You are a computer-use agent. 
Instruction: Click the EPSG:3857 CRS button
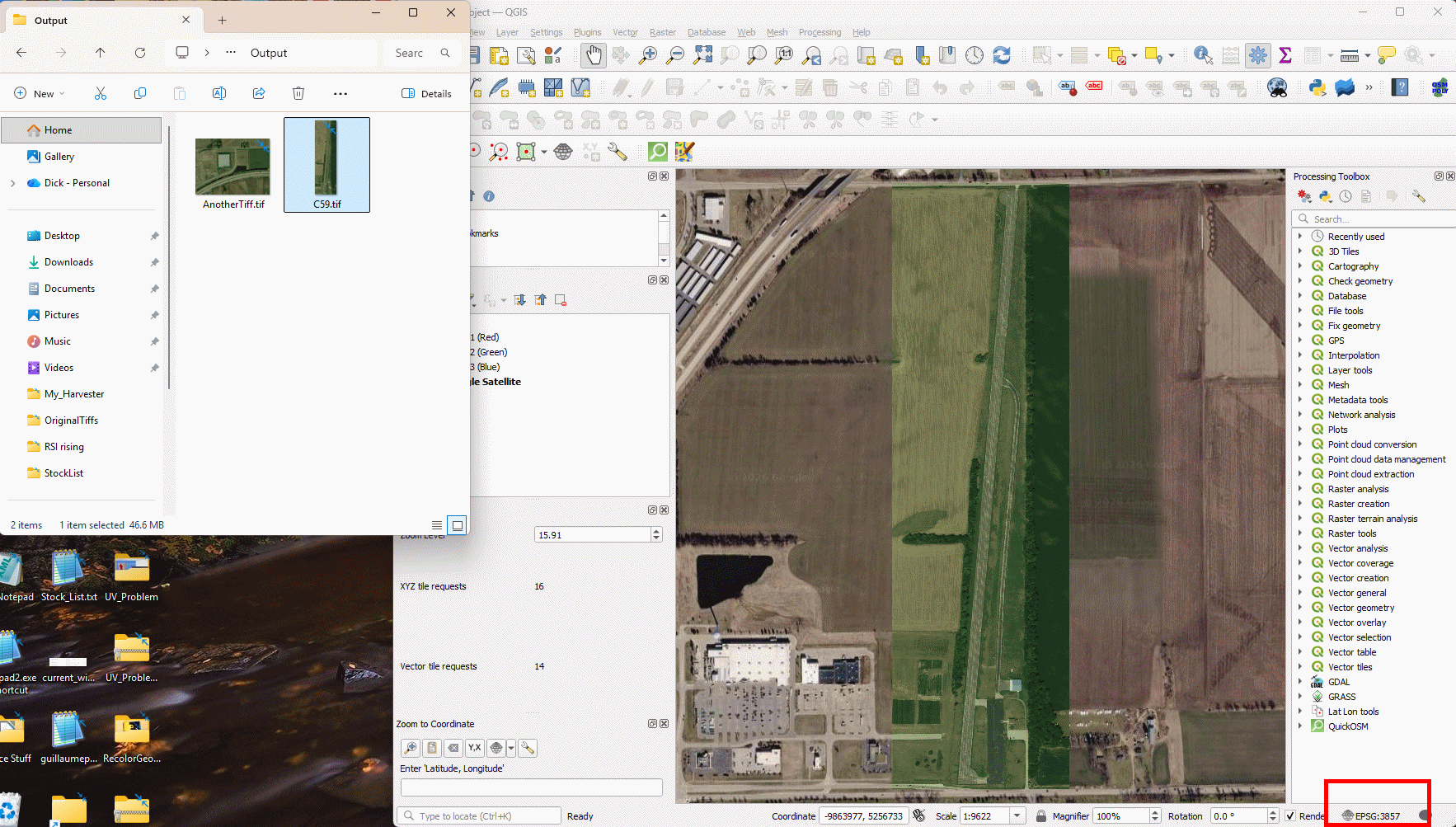(1371, 816)
